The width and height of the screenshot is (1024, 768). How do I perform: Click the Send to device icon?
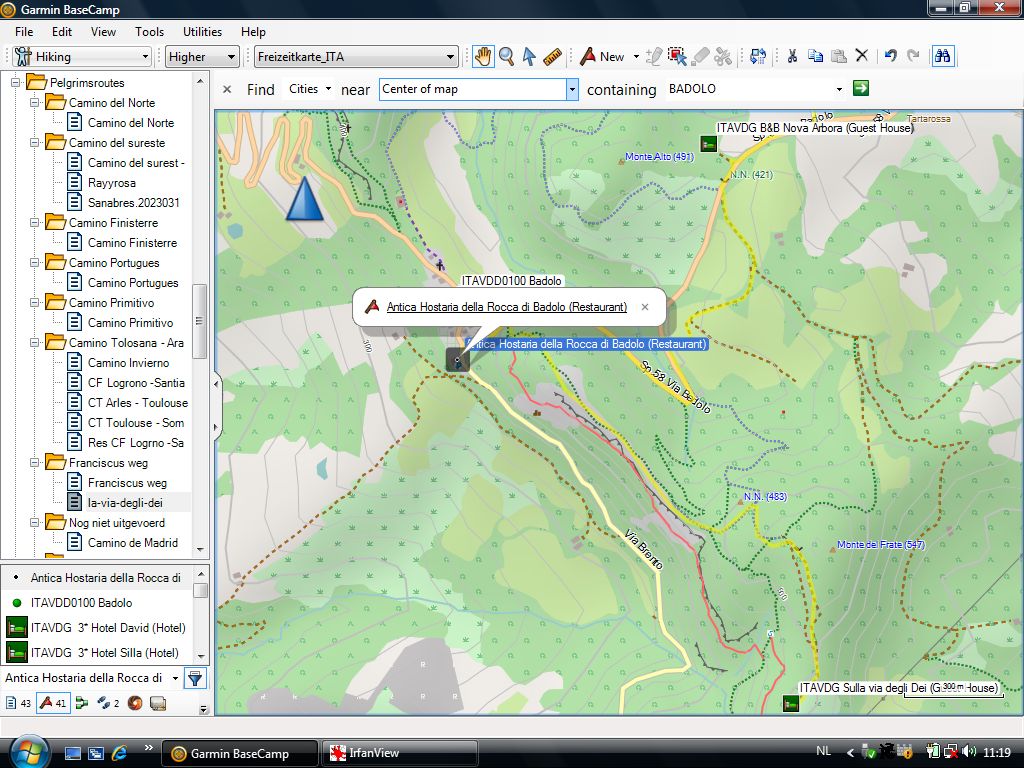[758, 57]
